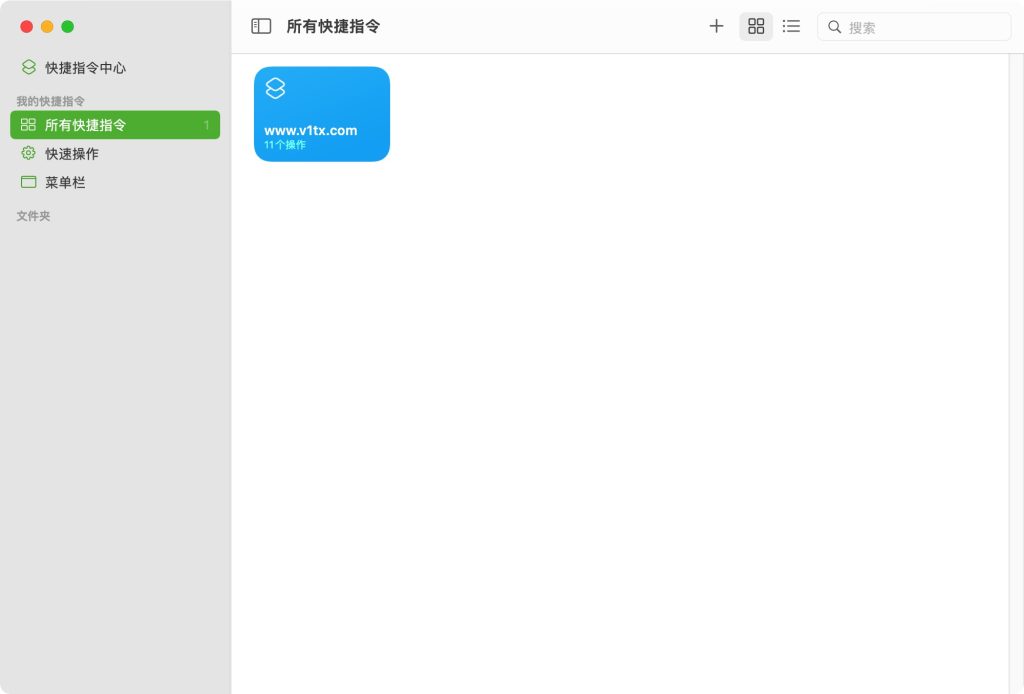Image resolution: width=1024 pixels, height=694 pixels.
Task: Click the 我的快捷指令 section header
Action: pos(50,101)
